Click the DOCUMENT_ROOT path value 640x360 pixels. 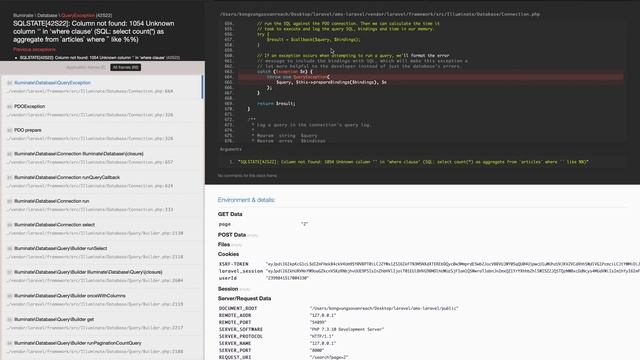click(384, 308)
